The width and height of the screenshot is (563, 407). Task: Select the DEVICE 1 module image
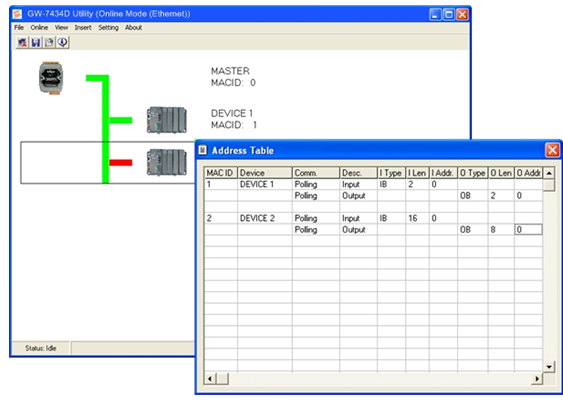(167, 120)
